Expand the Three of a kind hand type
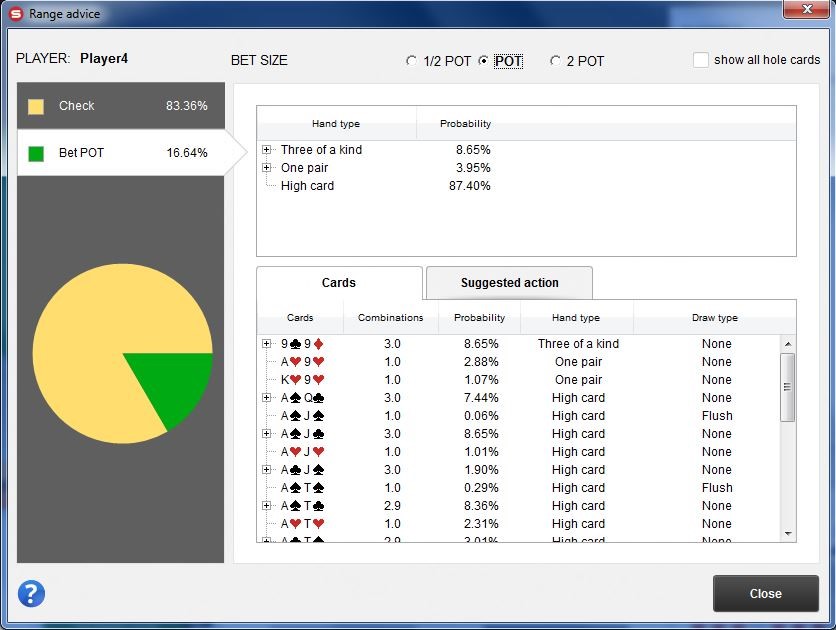Image resolution: width=836 pixels, height=630 pixels. point(267,150)
